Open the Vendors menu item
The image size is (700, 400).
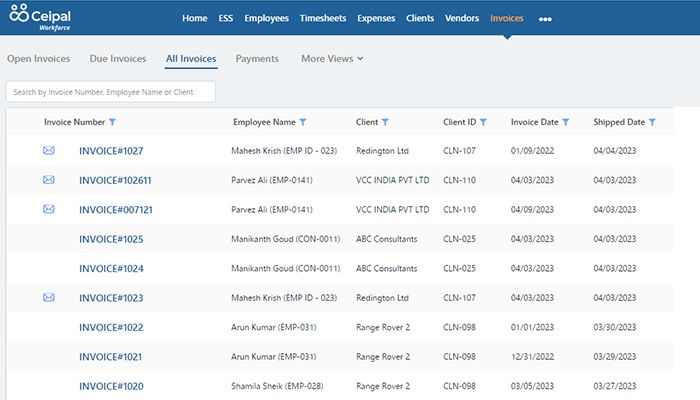pyautogui.click(x=461, y=18)
